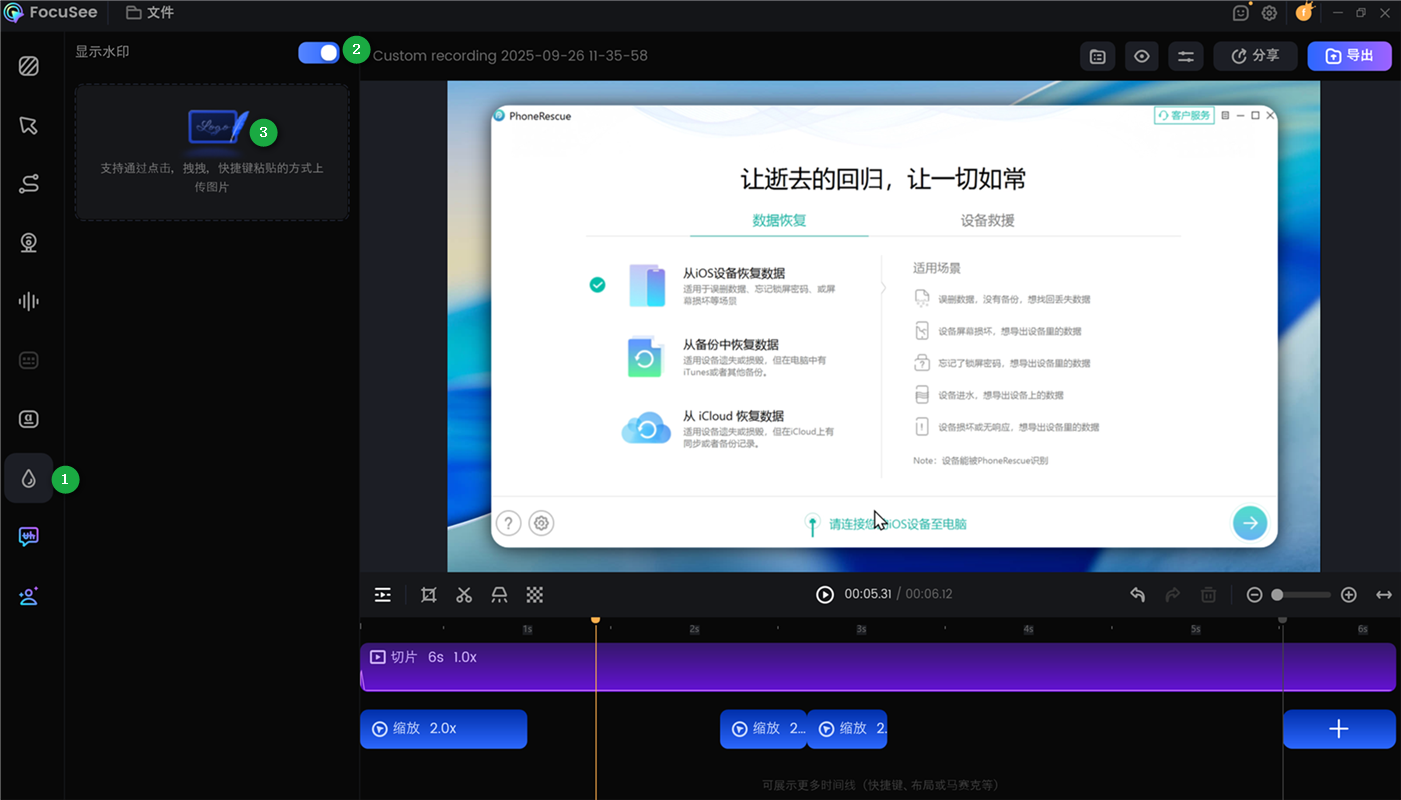
Task: Click the redo arrow
Action: coord(1173,595)
